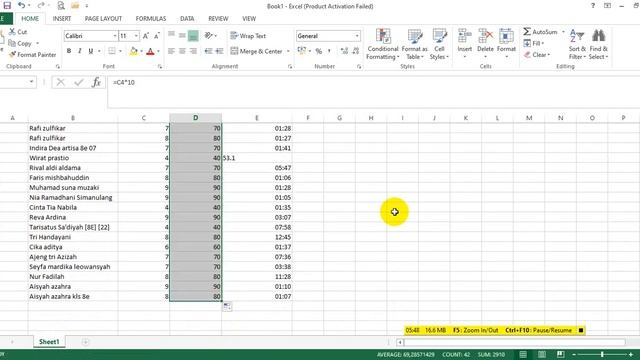The width and height of the screenshot is (640, 360).
Task: Select the Sheet1 tab
Action: 49,342
